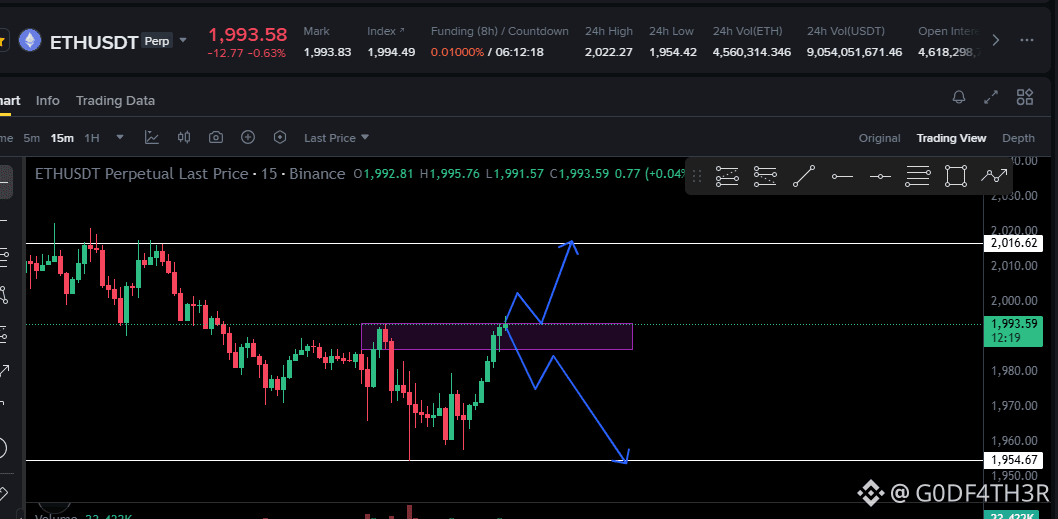This screenshot has height=519, width=1058.
Task: Click the 24h Low value 1,954.42
Action: coord(673,52)
